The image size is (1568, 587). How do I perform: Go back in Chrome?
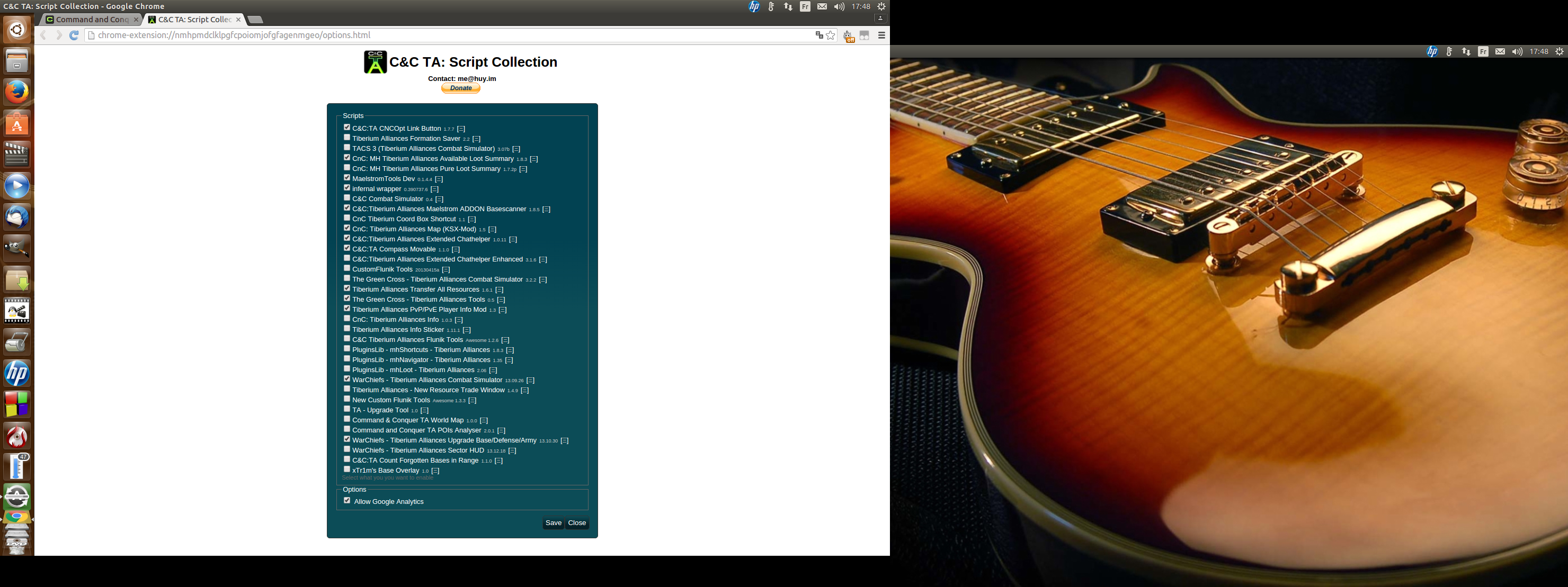click(x=43, y=35)
